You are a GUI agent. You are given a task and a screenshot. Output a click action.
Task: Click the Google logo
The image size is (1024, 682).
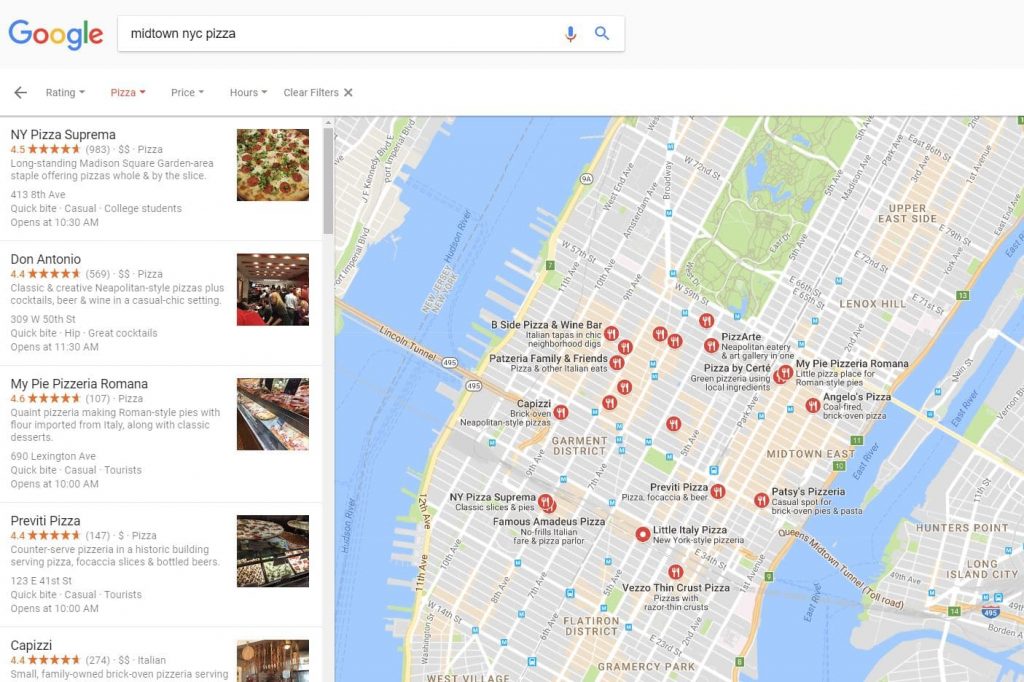point(56,34)
